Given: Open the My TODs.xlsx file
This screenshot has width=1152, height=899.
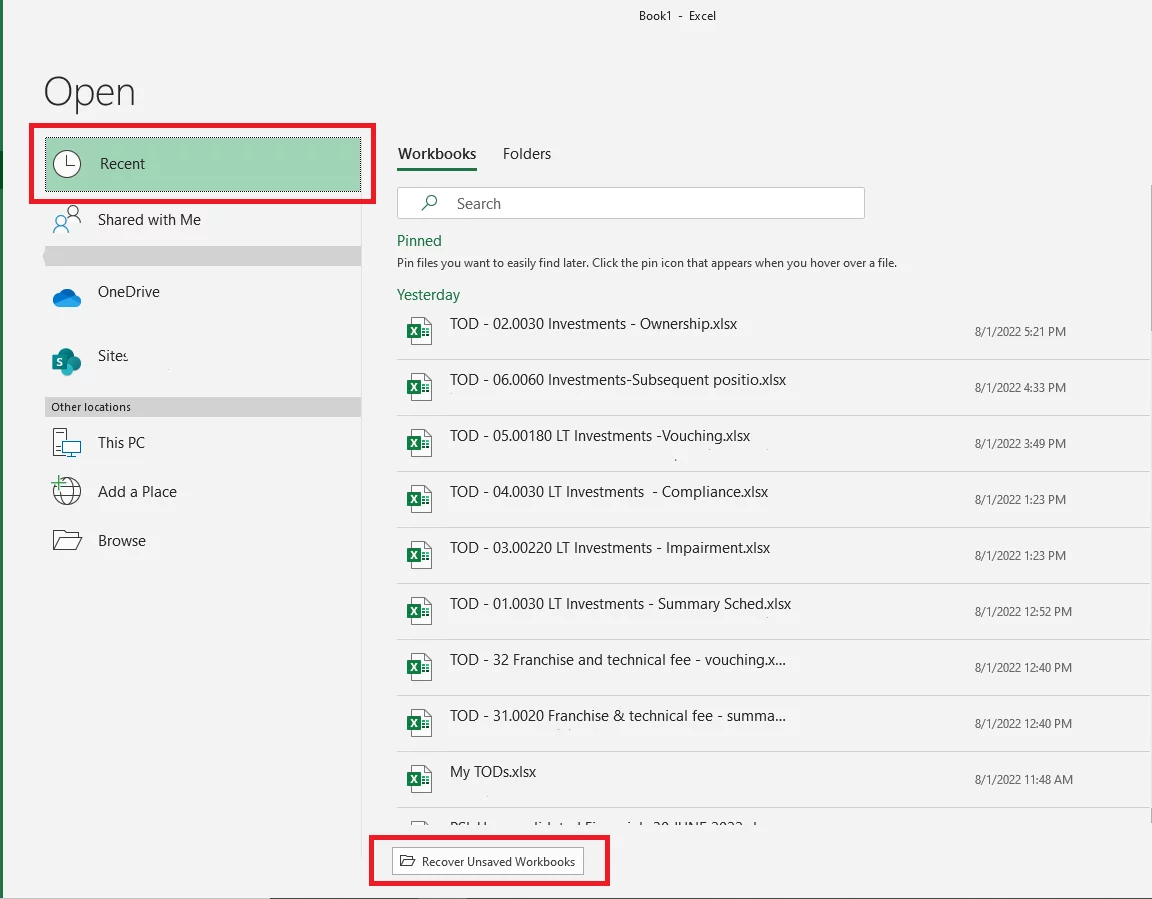Looking at the screenshot, I should (492, 771).
